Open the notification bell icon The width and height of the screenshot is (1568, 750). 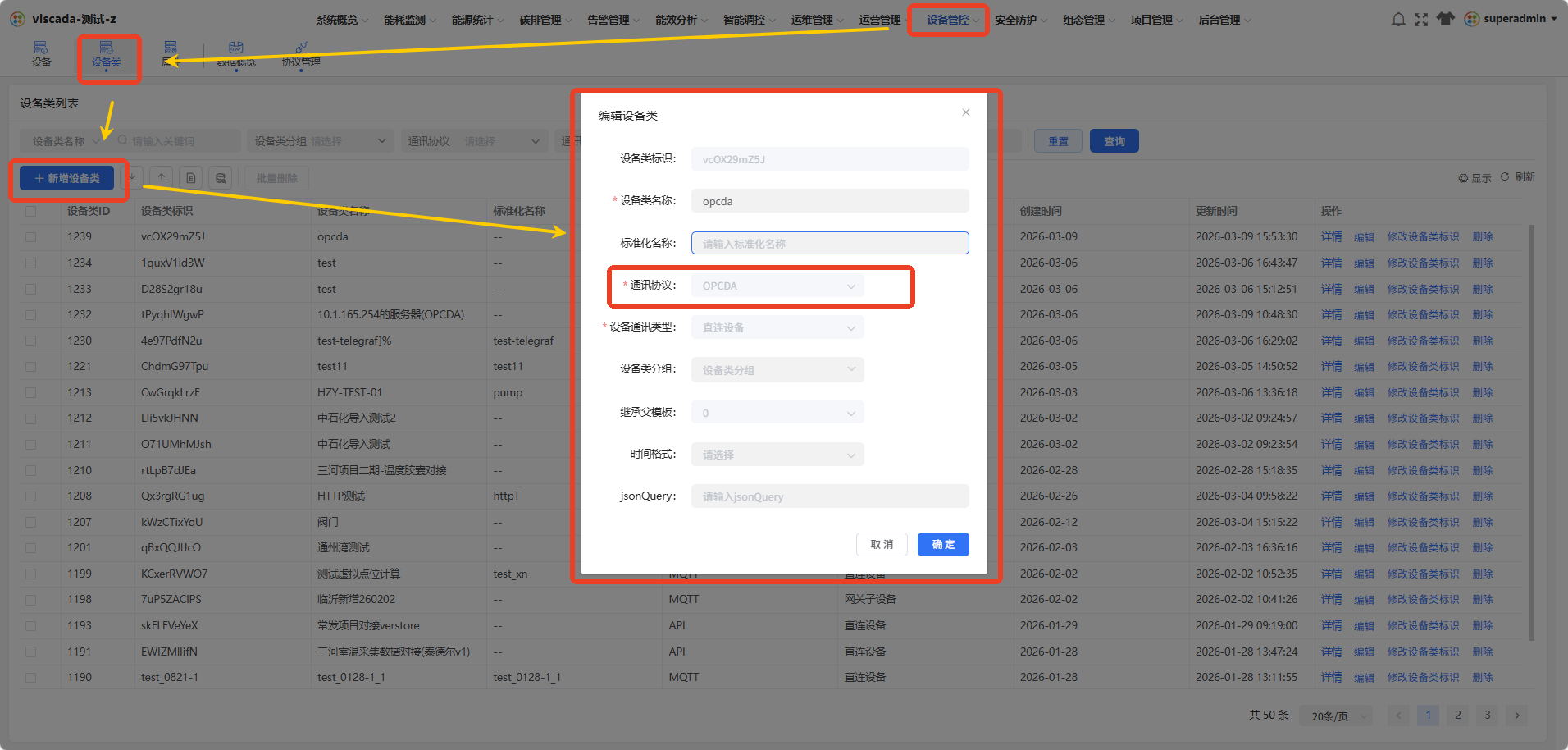[x=1398, y=19]
